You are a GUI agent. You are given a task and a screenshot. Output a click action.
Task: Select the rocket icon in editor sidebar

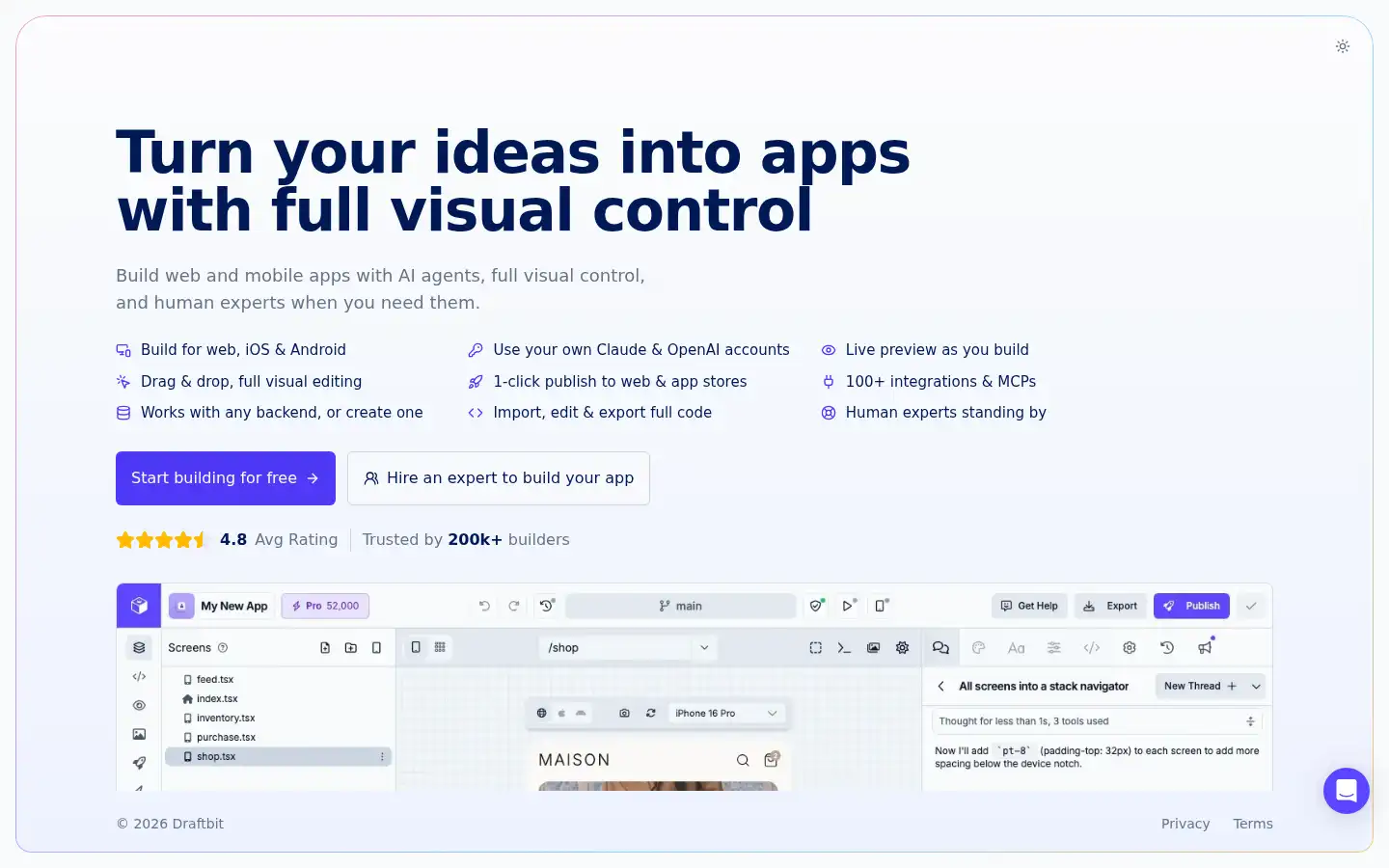click(139, 763)
